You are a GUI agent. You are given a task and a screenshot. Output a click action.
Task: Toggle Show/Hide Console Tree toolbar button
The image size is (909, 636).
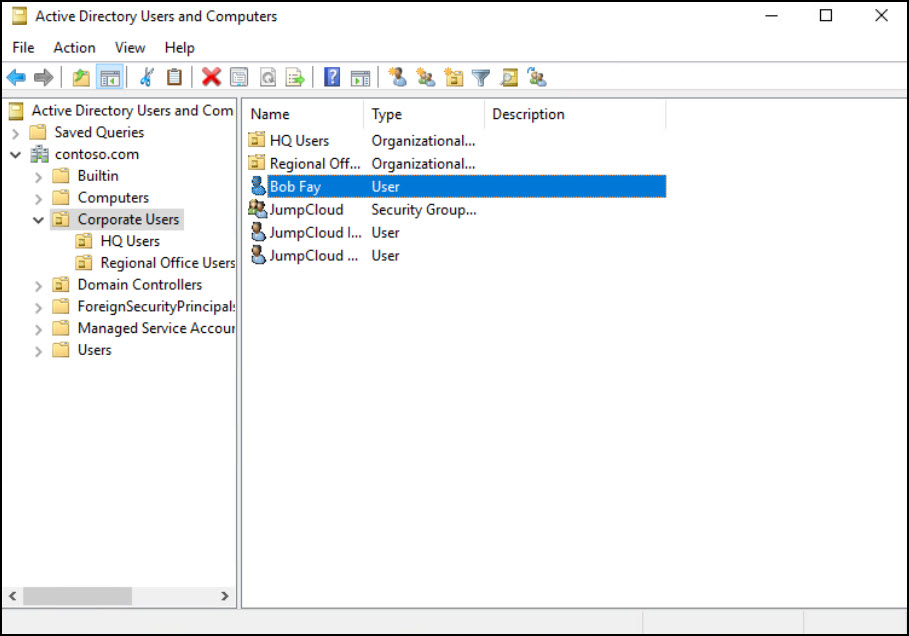click(x=109, y=77)
